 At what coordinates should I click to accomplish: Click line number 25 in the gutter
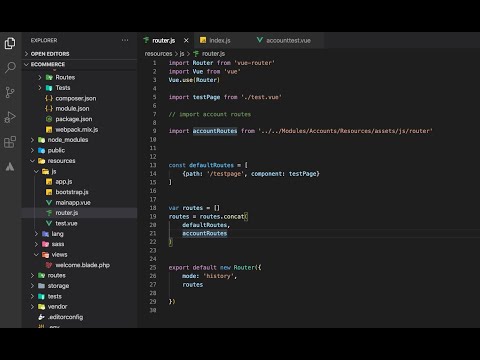coord(153,267)
